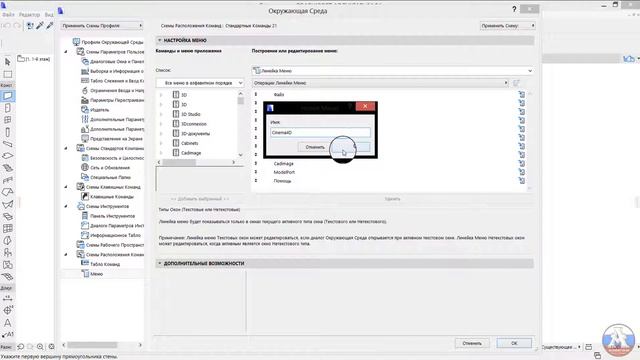
Task: Click the Удалить button
Action: (392, 199)
